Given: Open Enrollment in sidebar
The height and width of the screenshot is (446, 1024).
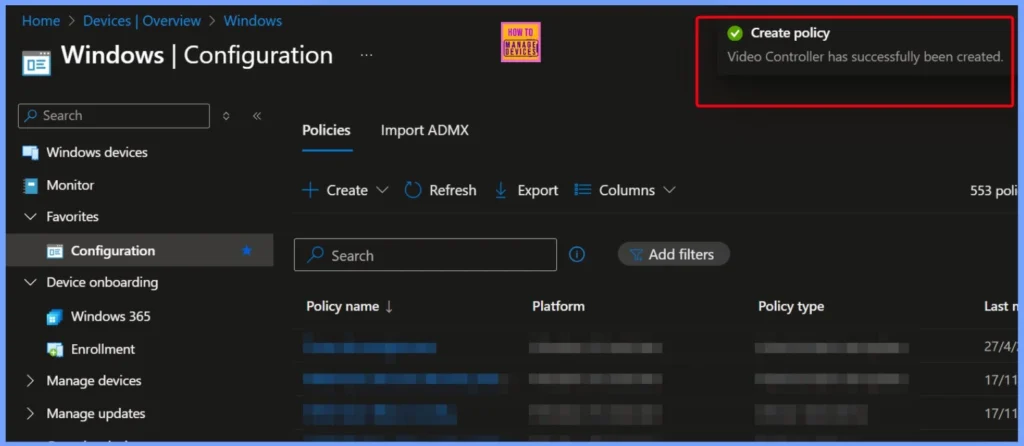Looking at the screenshot, I should tap(103, 349).
